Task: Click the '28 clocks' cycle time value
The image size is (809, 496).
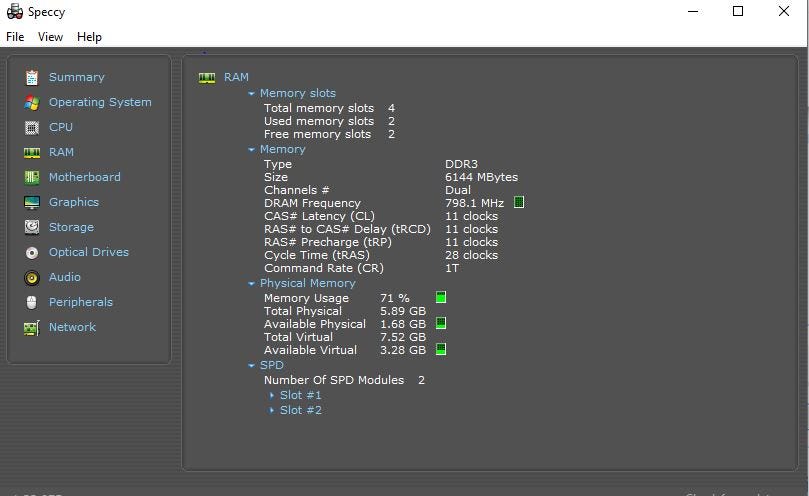Action: tap(472, 255)
